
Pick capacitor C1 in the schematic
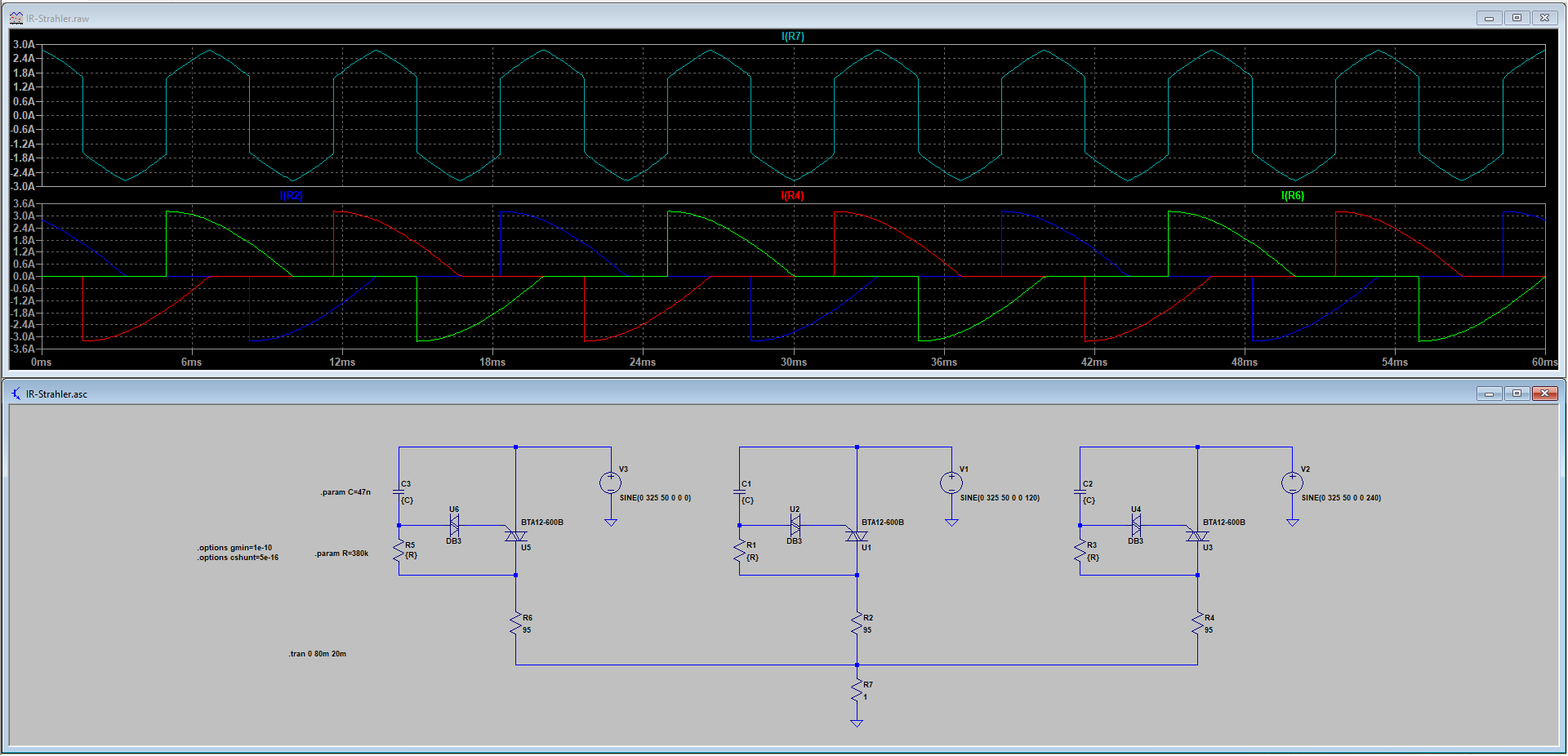739,491
